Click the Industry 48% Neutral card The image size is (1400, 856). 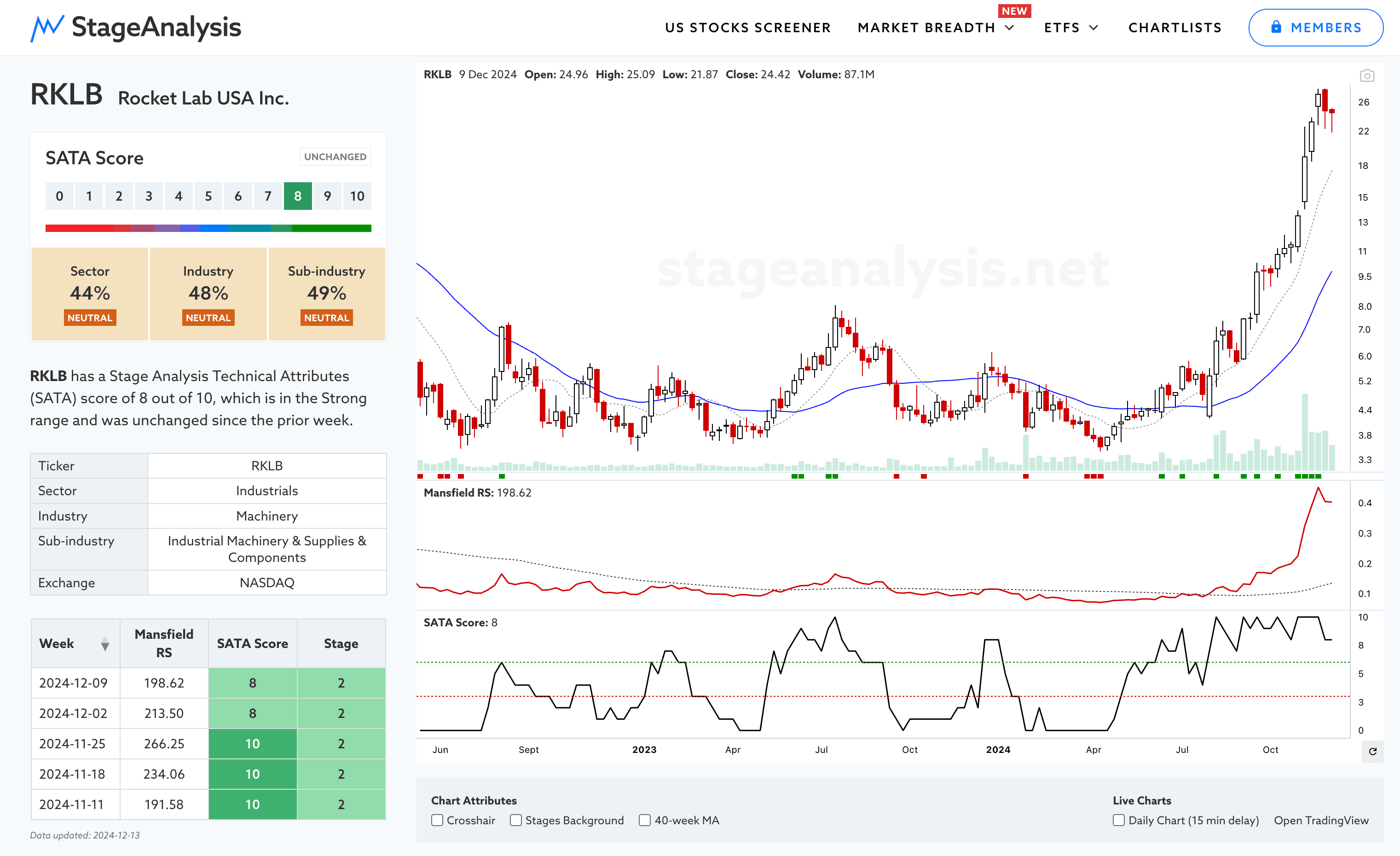pos(208,294)
